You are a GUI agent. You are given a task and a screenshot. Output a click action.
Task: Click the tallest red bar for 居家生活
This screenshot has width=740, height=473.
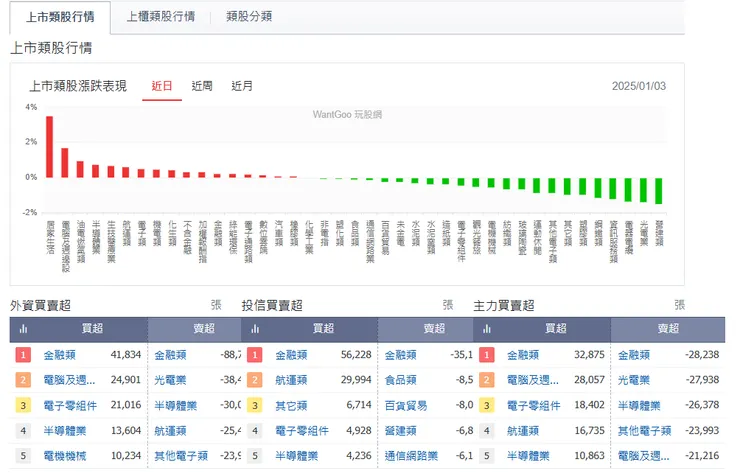(x=50, y=147)
